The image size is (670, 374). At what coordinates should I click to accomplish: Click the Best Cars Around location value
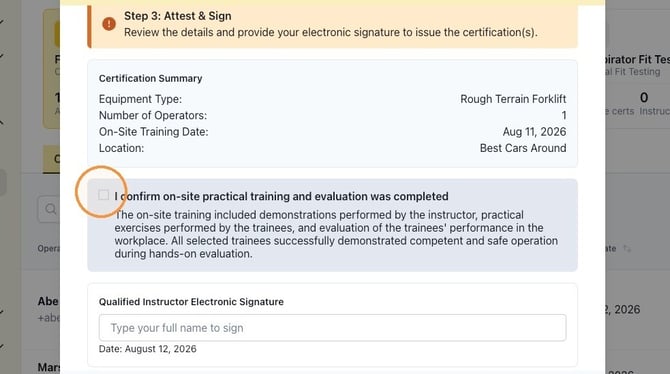(523, 148)
